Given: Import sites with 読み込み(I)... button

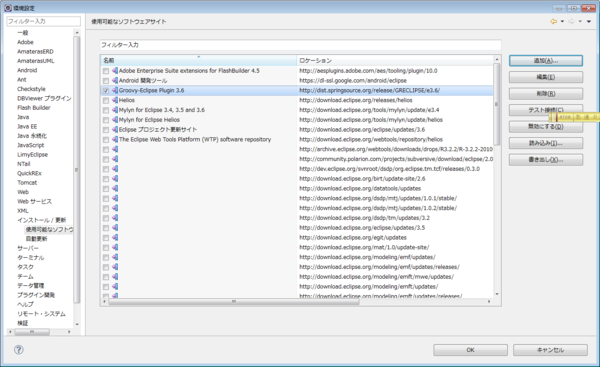Looking at the screenshot, I should (x=546, y=143).
